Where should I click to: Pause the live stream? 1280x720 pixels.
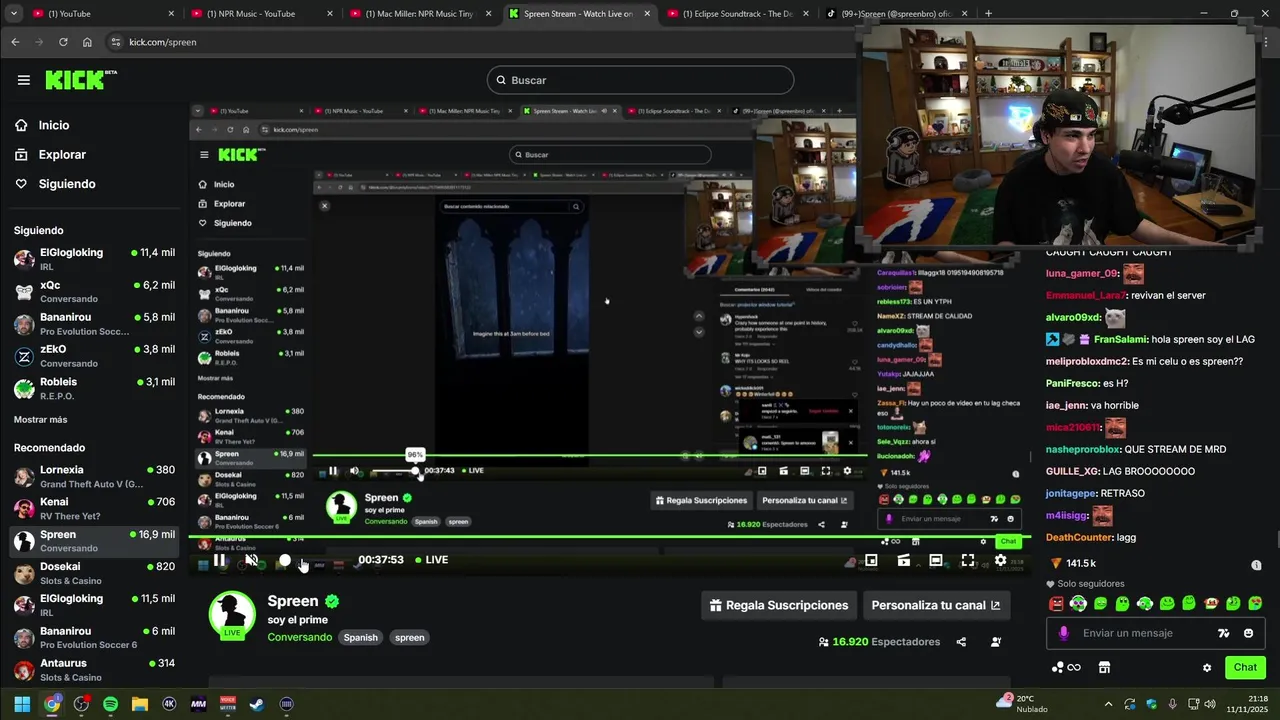(x=219, y=560)
